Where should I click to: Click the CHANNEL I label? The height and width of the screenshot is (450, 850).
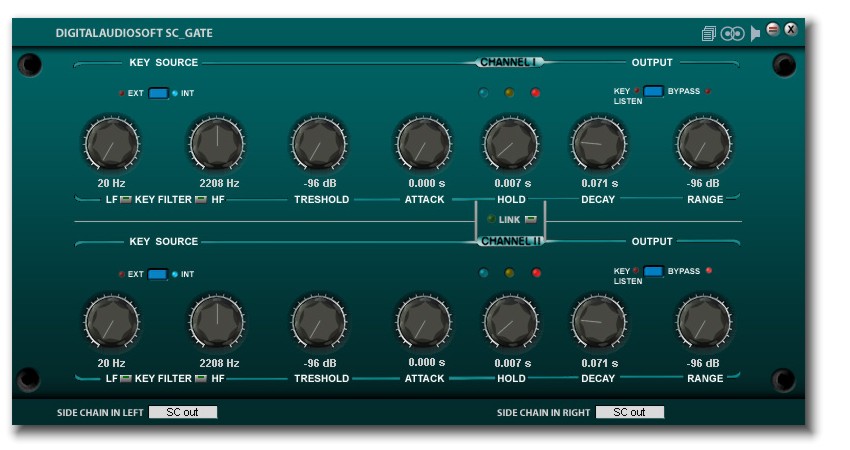(508, 62)
